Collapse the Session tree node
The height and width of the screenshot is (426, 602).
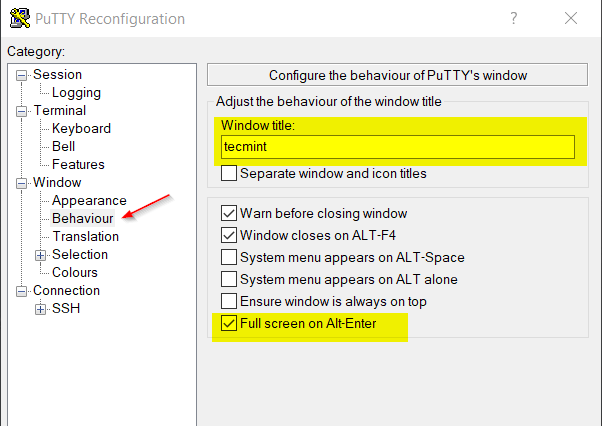[x=22, y=75]
